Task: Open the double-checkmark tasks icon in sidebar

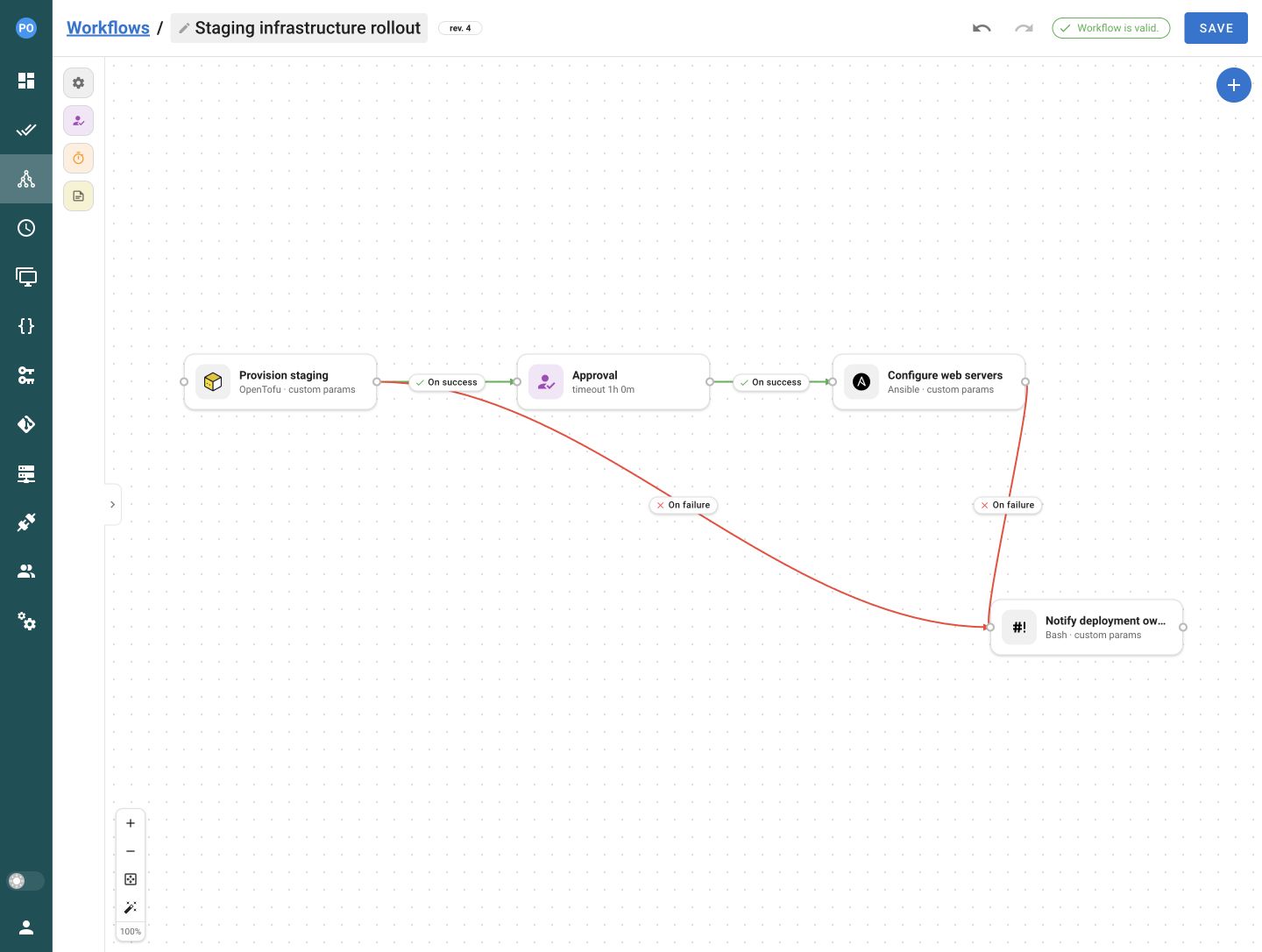Action: (x=26, y=130)
